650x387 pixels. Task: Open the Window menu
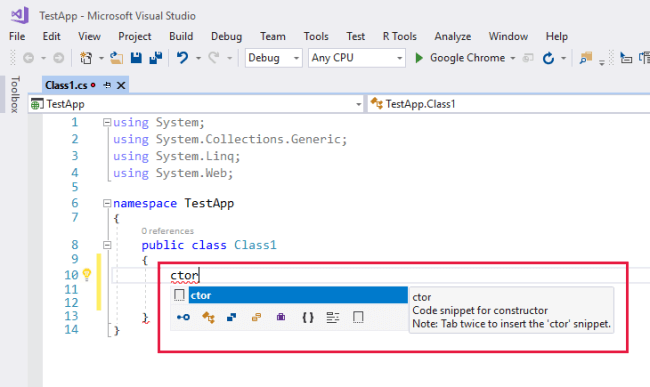(x=508, y=36)
